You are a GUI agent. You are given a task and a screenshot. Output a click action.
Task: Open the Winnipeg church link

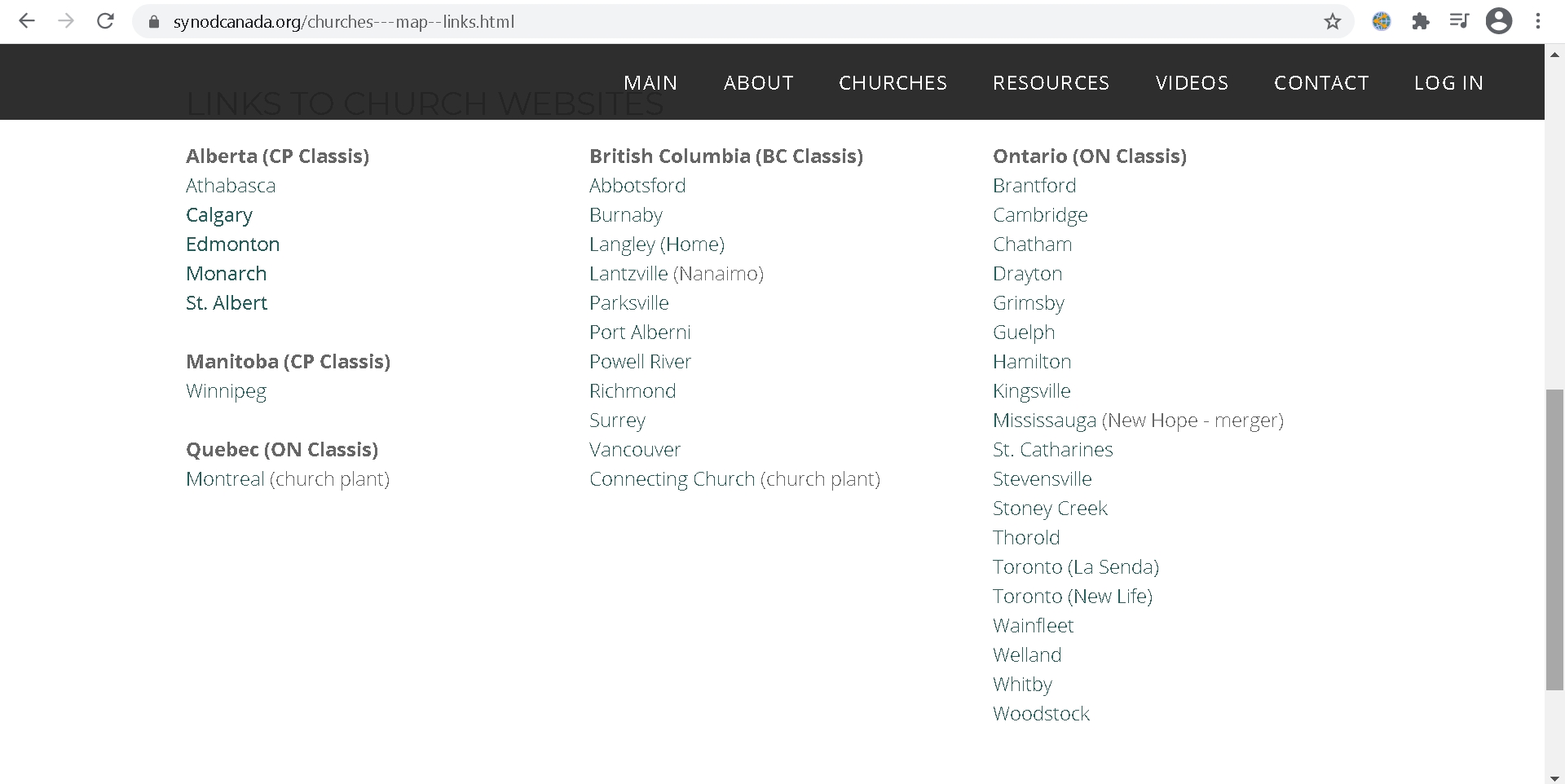[x=226, y=390]
